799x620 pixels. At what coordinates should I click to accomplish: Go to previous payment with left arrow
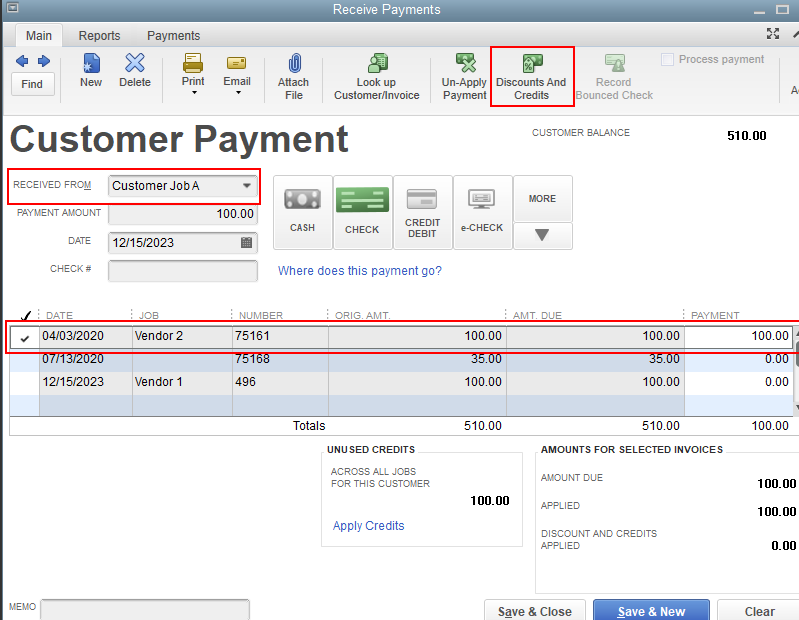(22, 61)
